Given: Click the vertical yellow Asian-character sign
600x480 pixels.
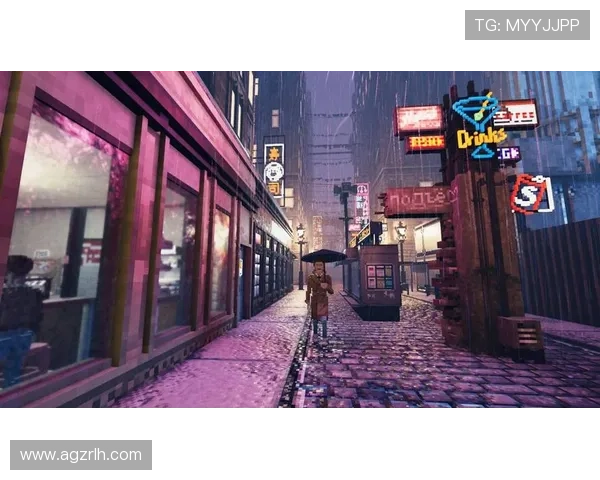Looking at the screenshot, I should tap(274, 171).
